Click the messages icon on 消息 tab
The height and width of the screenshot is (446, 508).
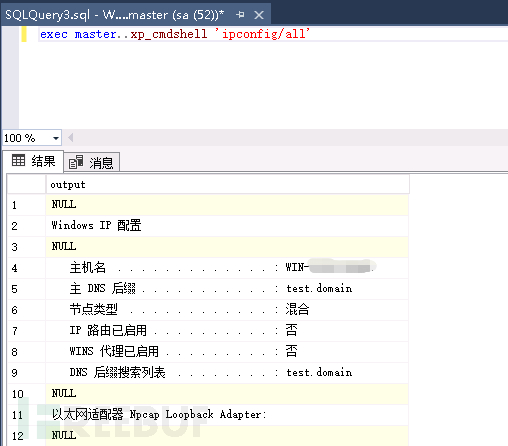pos(76,162)
